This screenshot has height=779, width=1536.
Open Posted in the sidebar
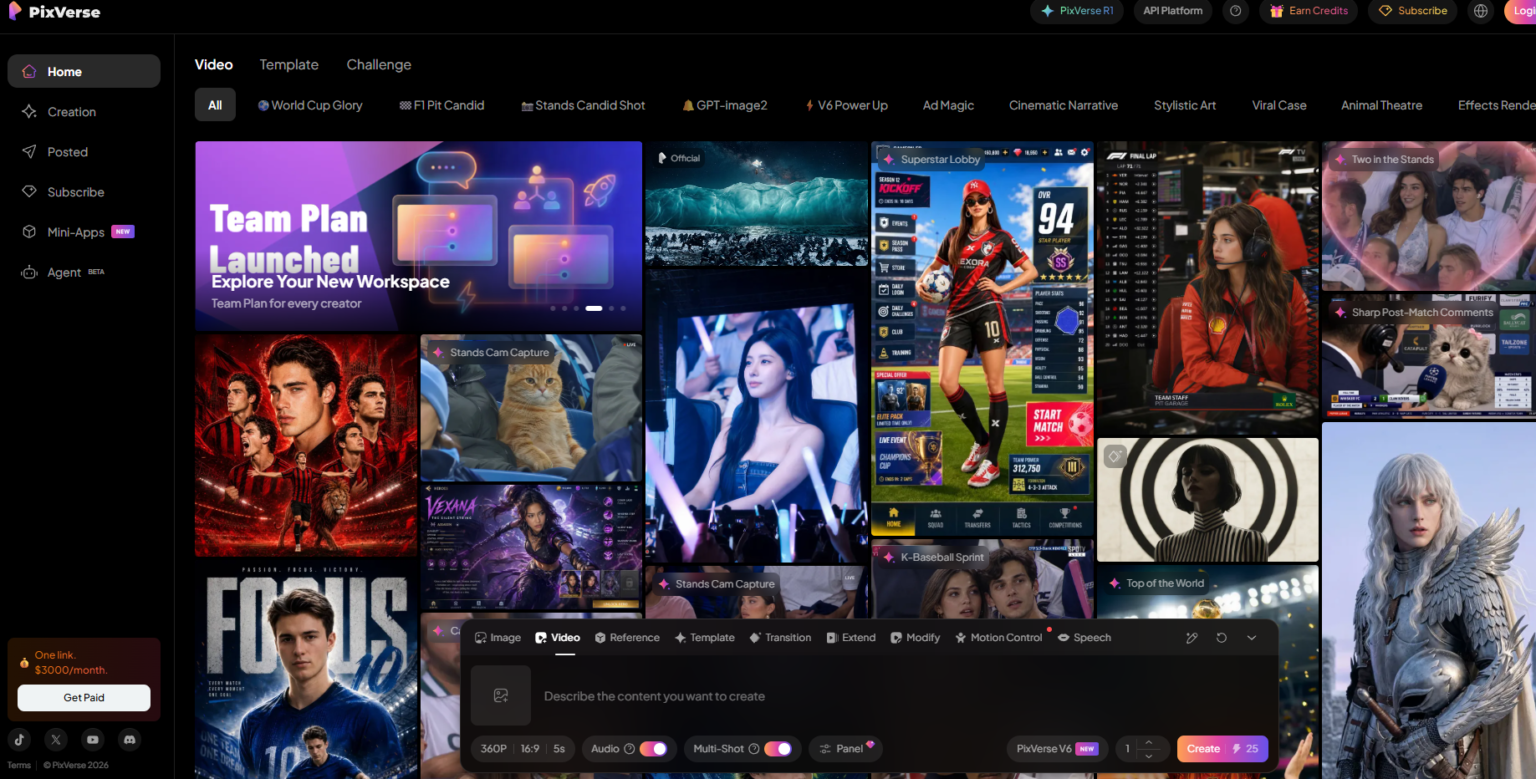84,152
